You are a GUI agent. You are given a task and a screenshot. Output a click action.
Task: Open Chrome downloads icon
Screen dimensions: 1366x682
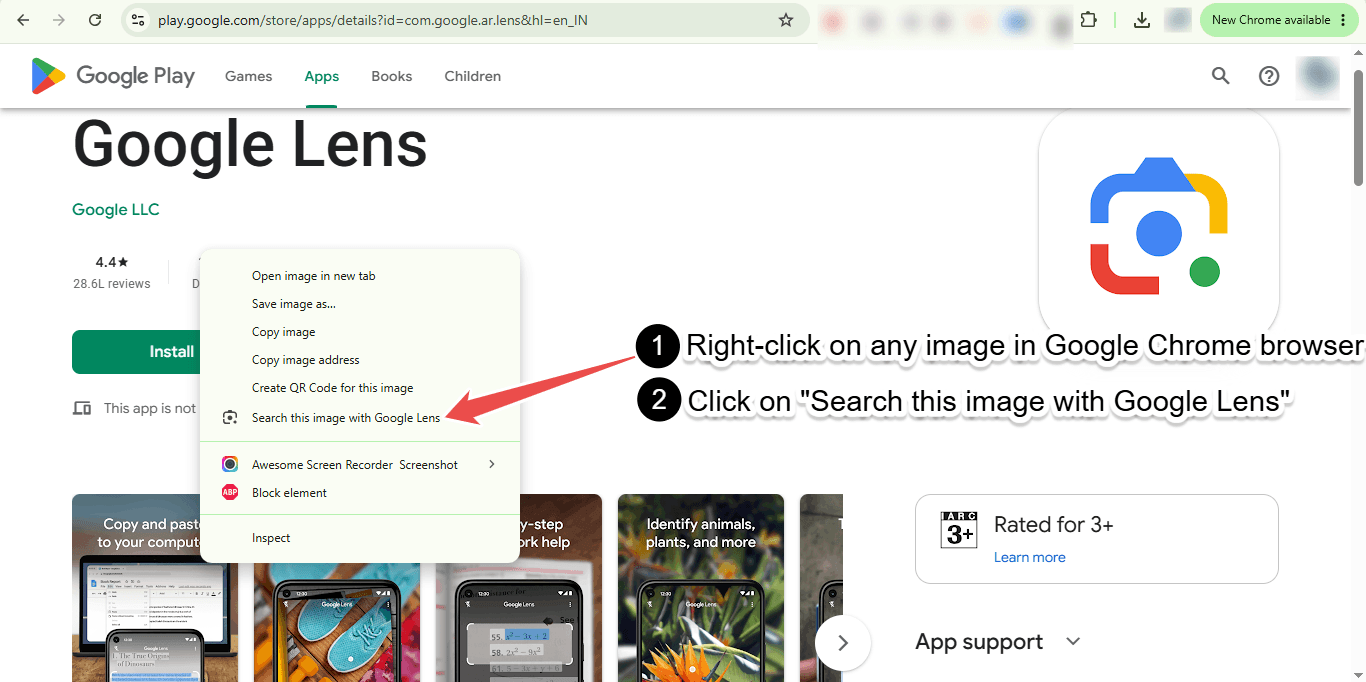(x=1141, y=20)
